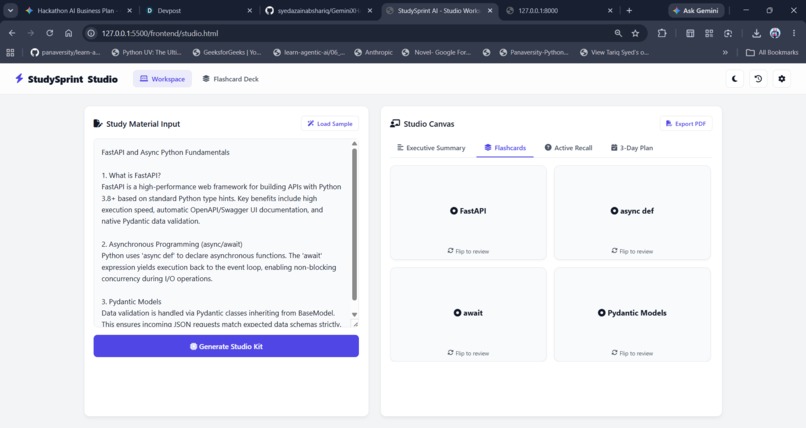Open the browser extensions puzzle icon

(662, 33)
